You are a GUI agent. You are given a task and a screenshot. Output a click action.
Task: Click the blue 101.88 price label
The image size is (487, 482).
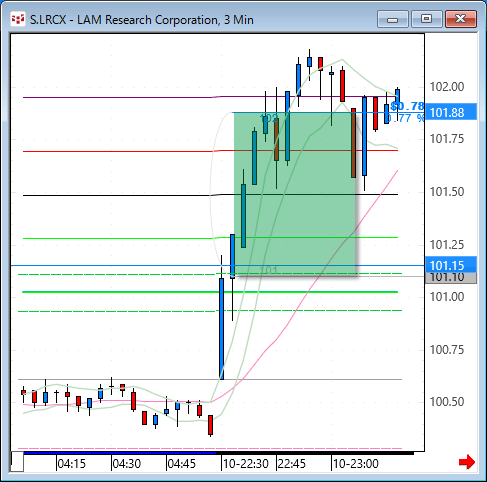coord(451,112)
